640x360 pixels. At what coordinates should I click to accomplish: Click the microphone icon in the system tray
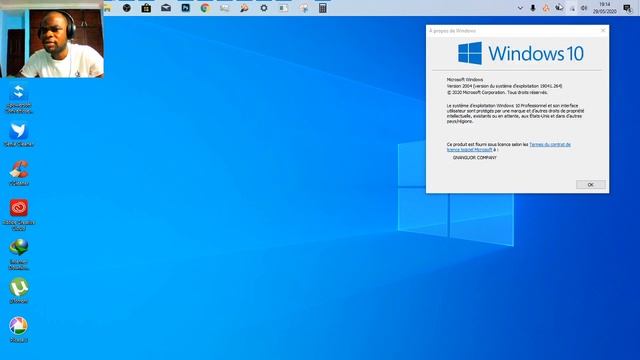pos(533,8)
